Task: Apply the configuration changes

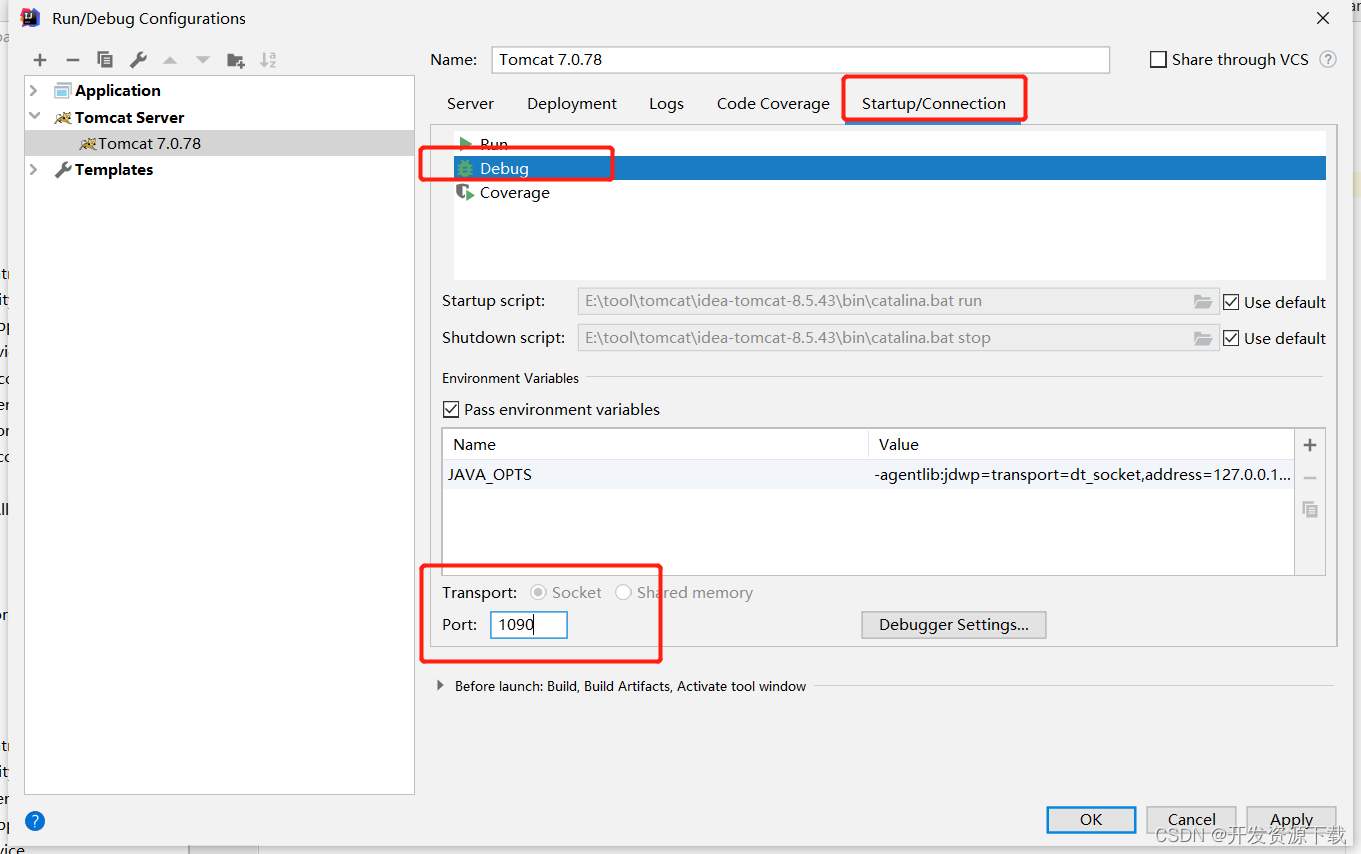Action: pos(1291,819)
